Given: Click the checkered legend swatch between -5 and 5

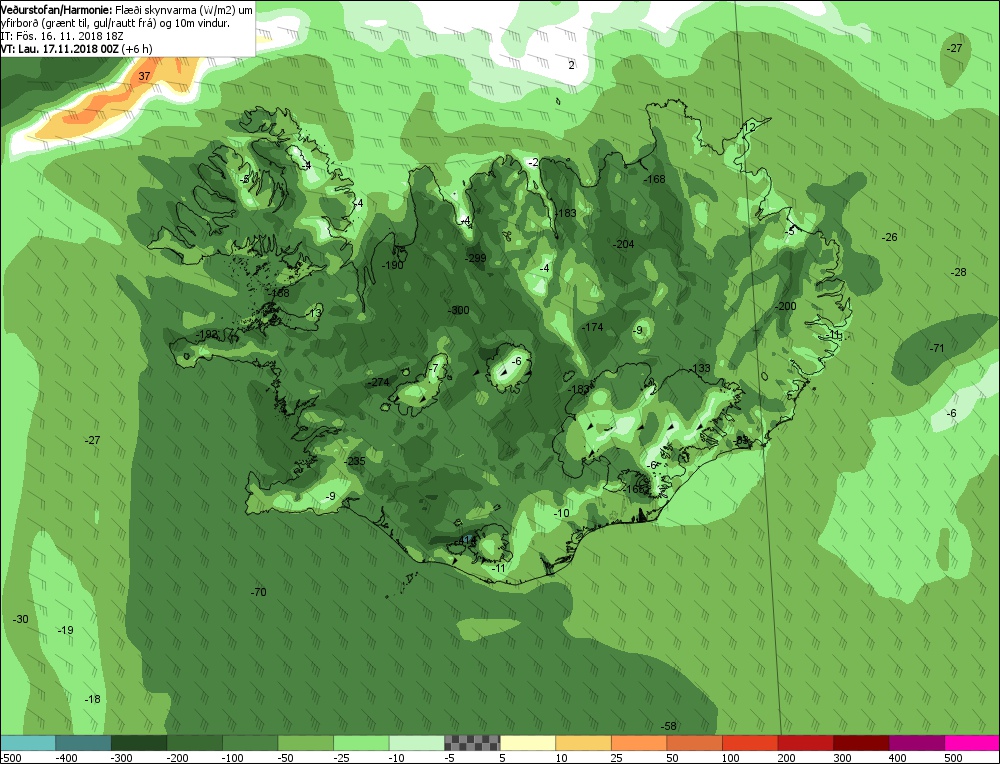Looking at the screenshot, I should click(x=472, y=743).
